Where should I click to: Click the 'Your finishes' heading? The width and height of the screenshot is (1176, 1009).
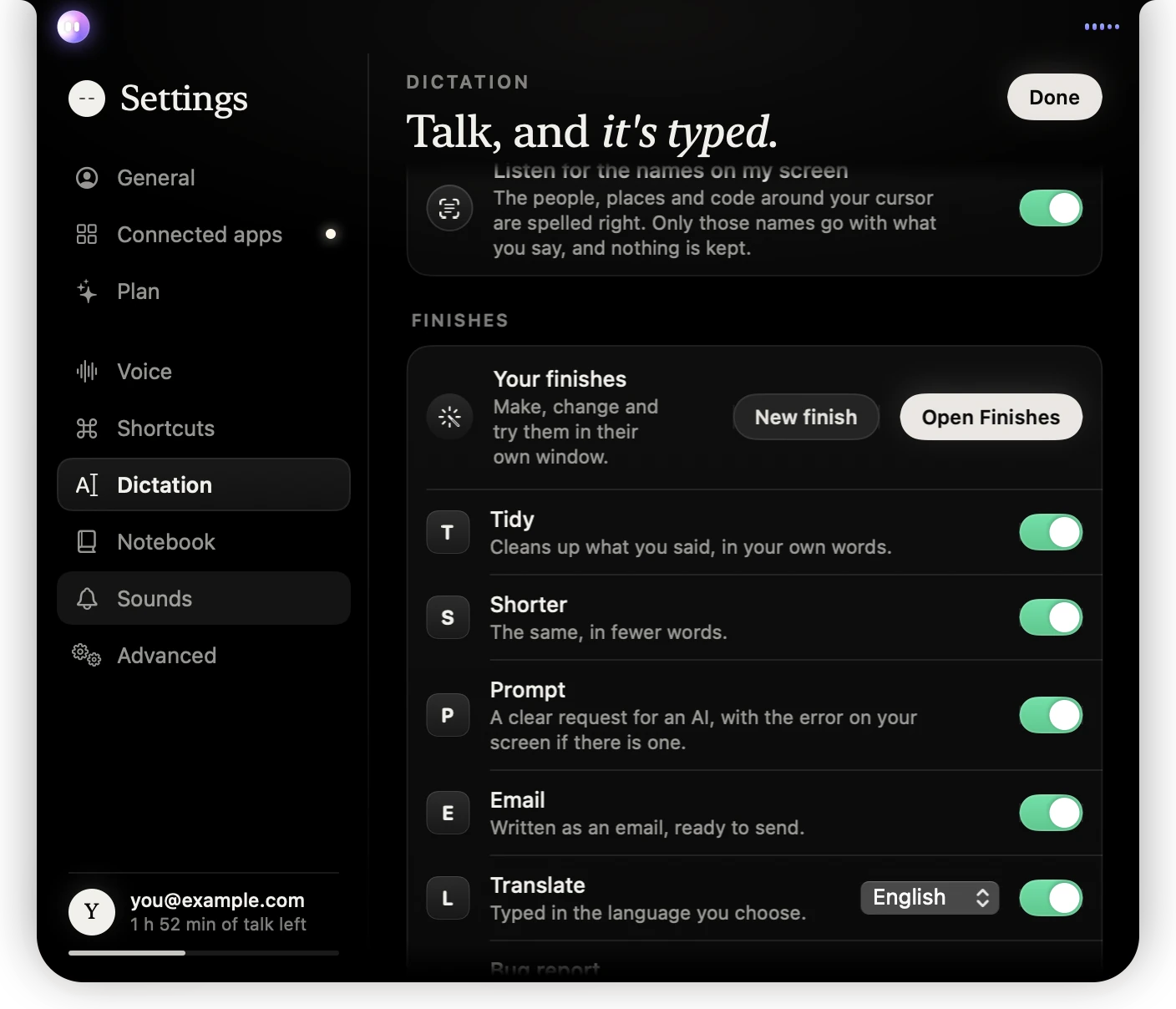pos(560,379)
